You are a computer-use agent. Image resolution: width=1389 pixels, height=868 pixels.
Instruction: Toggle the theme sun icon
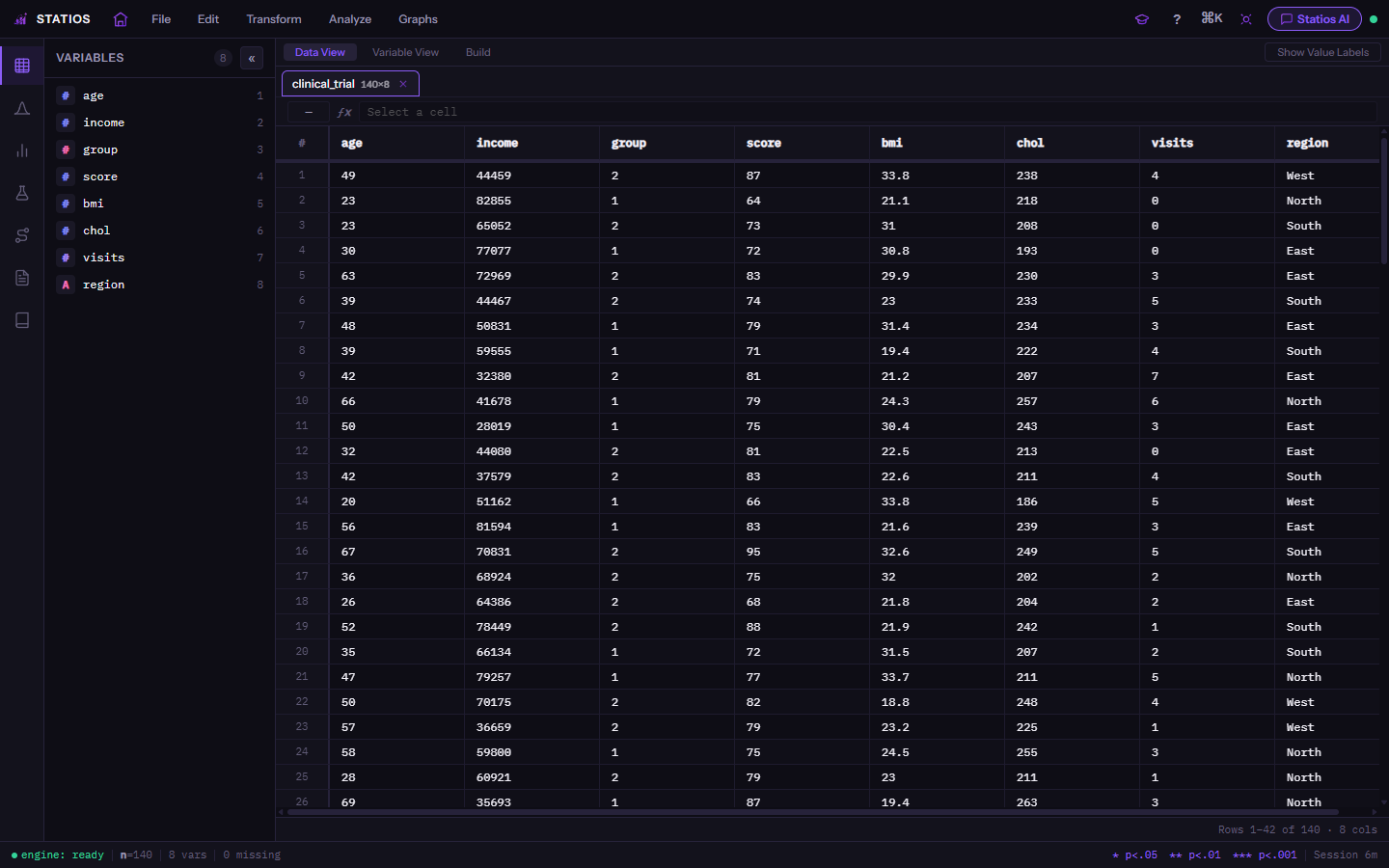[1246, 19]
